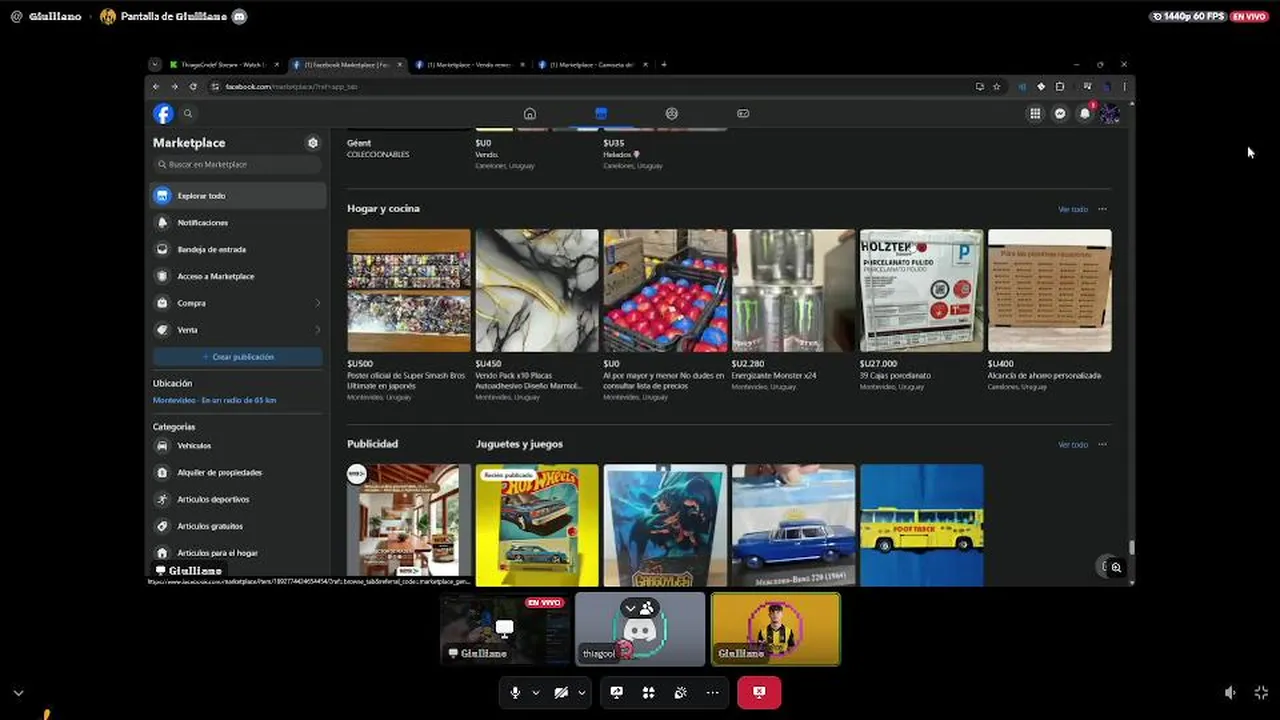This screenshot has width=1280, height=720.
Task: Open the notifications bell icon
Action: pos(1085,114)
